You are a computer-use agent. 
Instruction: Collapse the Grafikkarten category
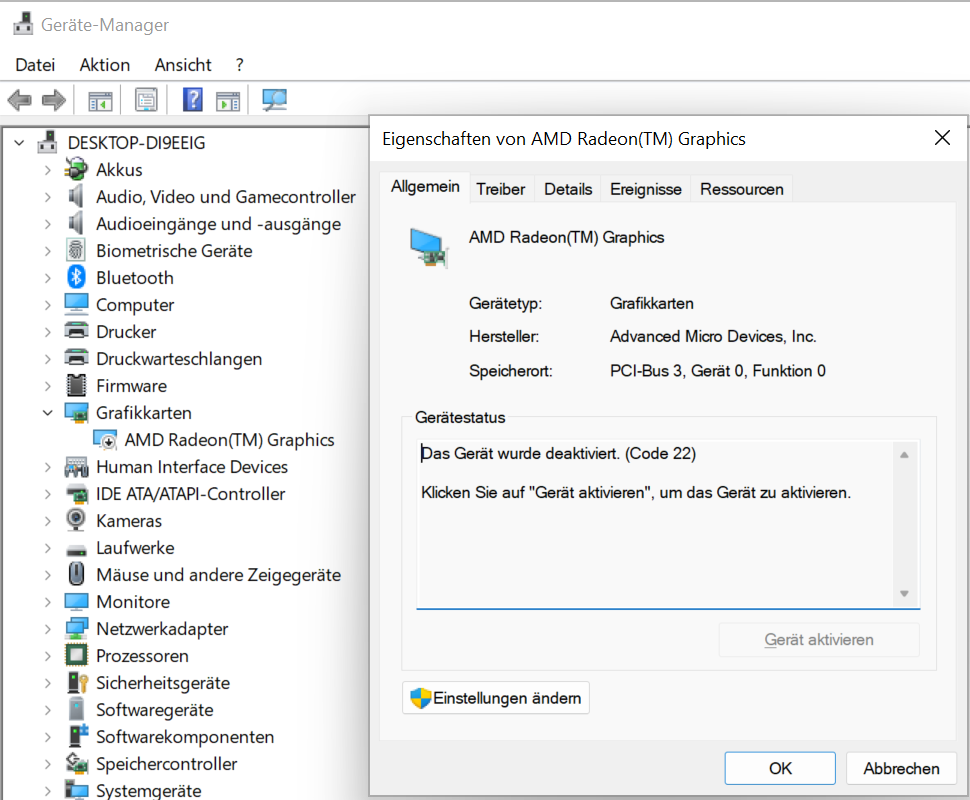pyautogui.click(x=48, y=413)
